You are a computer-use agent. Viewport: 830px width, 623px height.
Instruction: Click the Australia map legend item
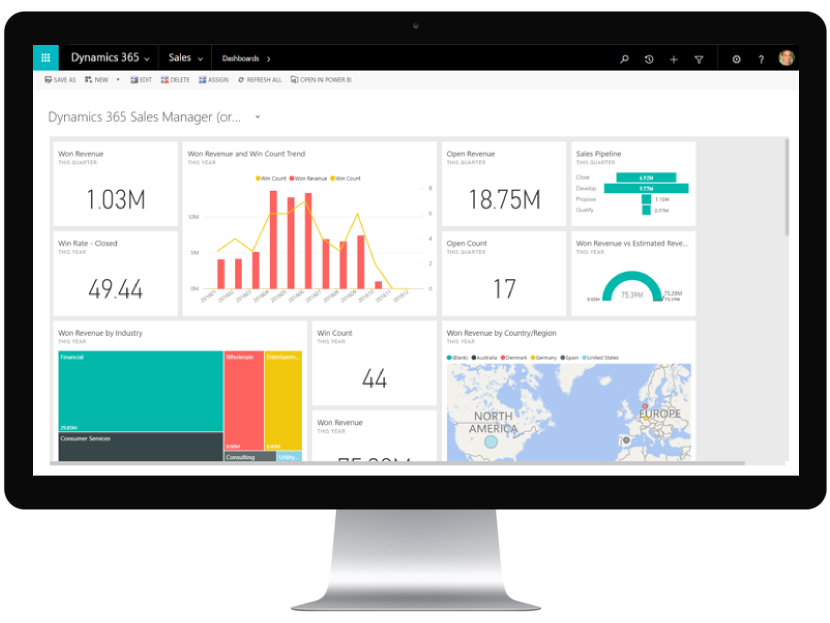[484, 358]
